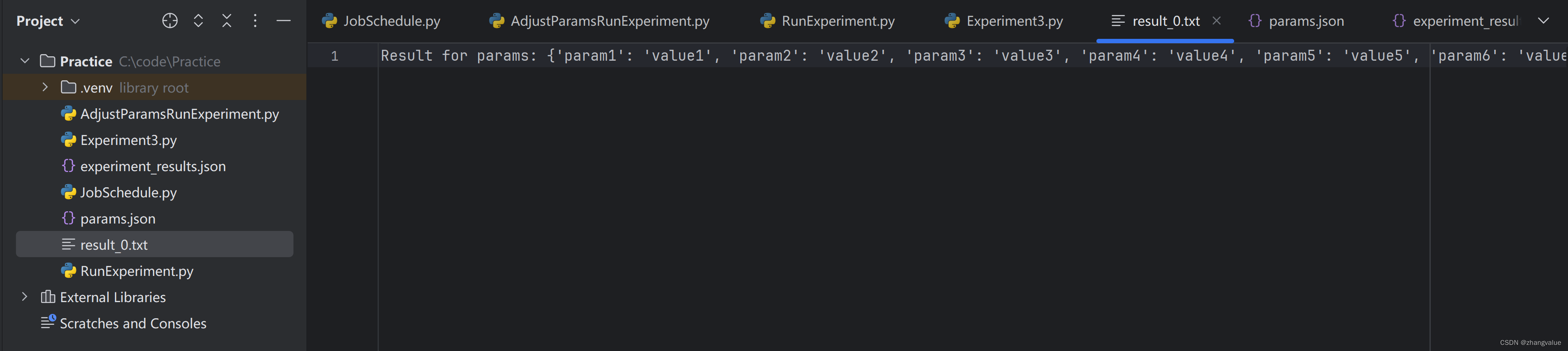Open the Project view dropdown

click(48, 21)
